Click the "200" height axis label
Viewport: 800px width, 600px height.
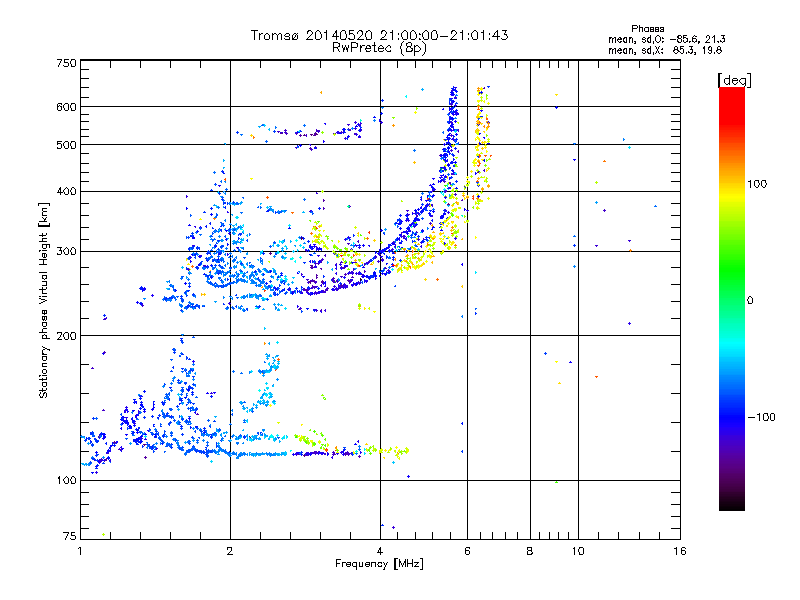click(x=66, y=336)
